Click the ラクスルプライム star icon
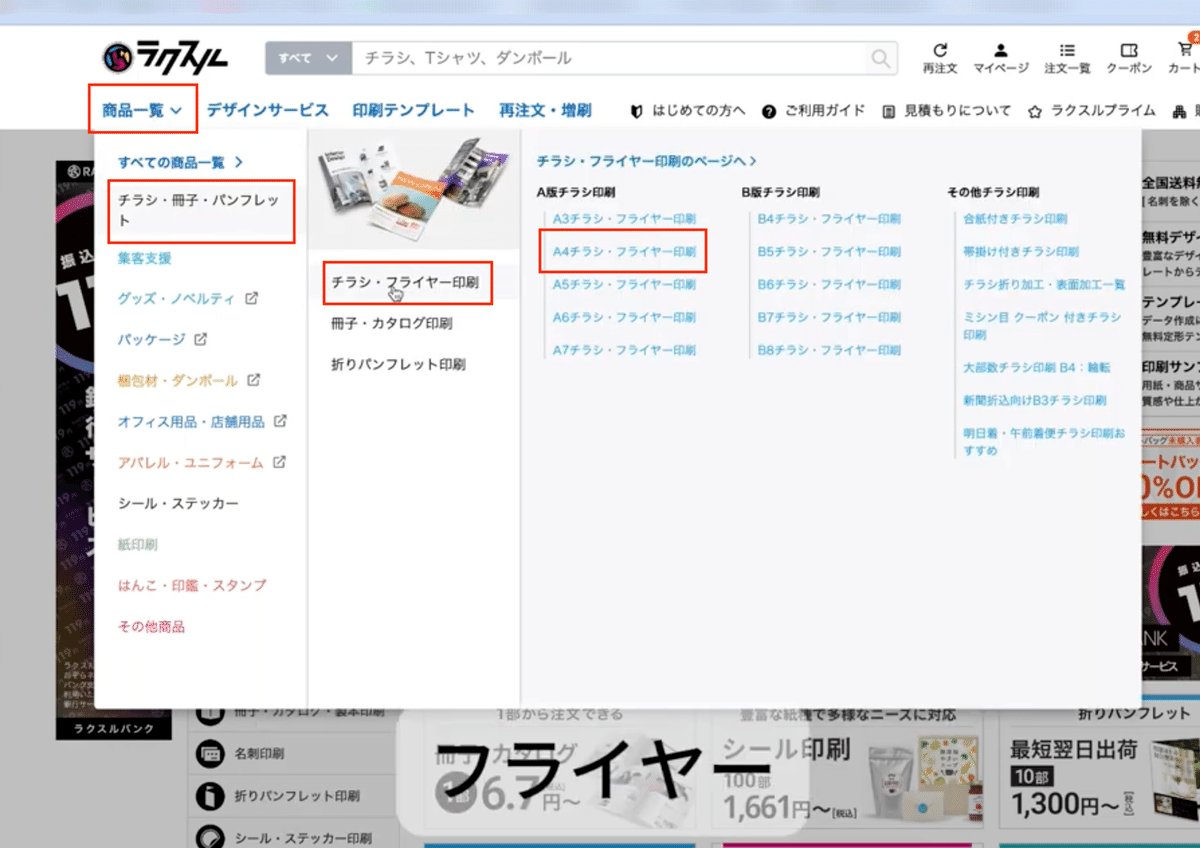1200x848 pixels. pyautogui.click(x=1034, y=111)
